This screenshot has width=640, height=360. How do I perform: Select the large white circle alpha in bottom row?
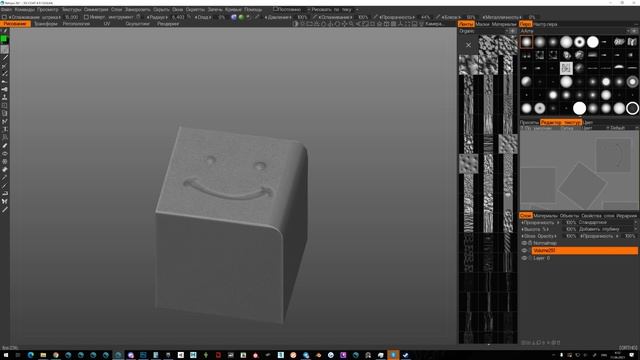tap(579, 108)
